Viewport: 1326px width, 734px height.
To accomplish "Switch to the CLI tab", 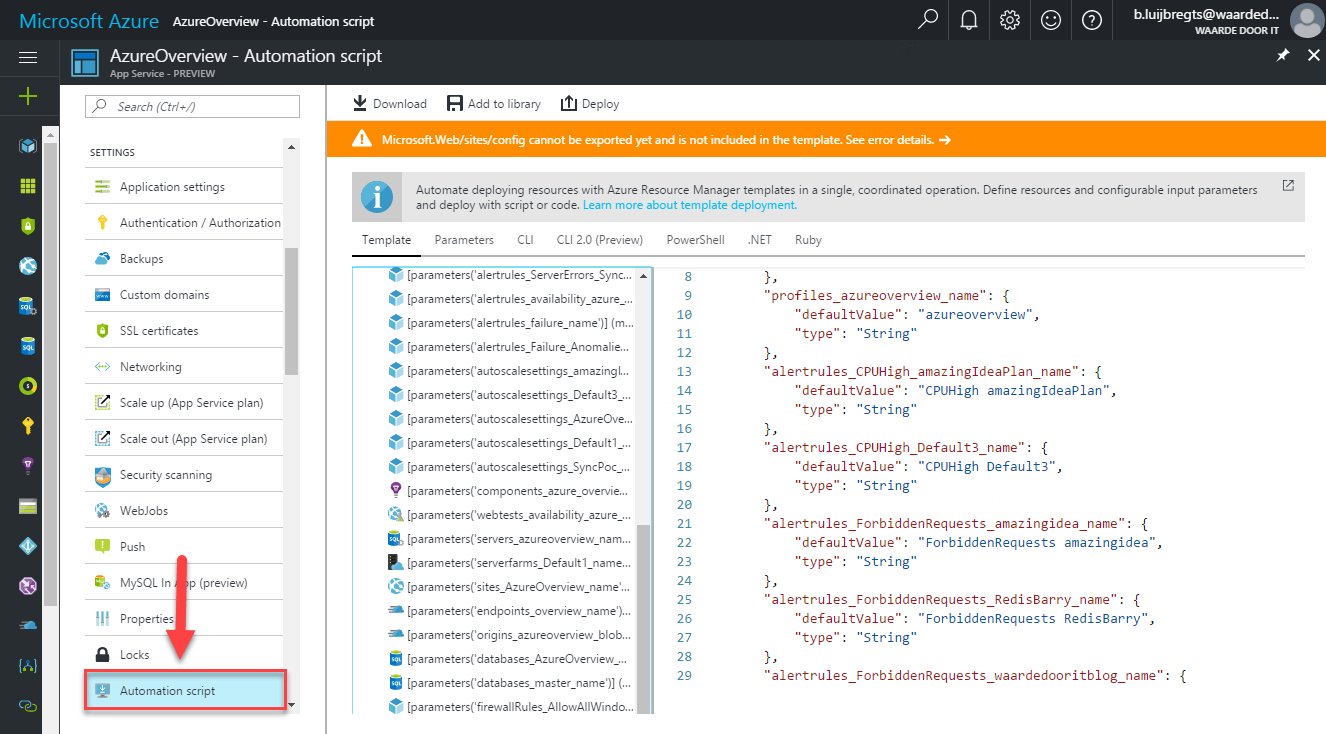I will coord(525,240).
